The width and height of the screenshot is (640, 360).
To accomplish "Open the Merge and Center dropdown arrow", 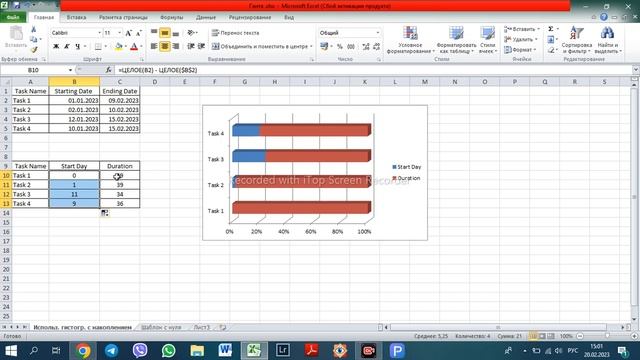I will (x=311, y=47).
